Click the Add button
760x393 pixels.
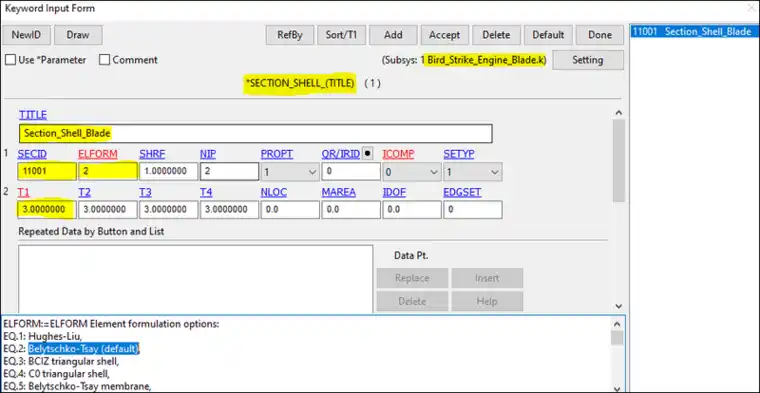pyautogui.click(x=393, y=35)
